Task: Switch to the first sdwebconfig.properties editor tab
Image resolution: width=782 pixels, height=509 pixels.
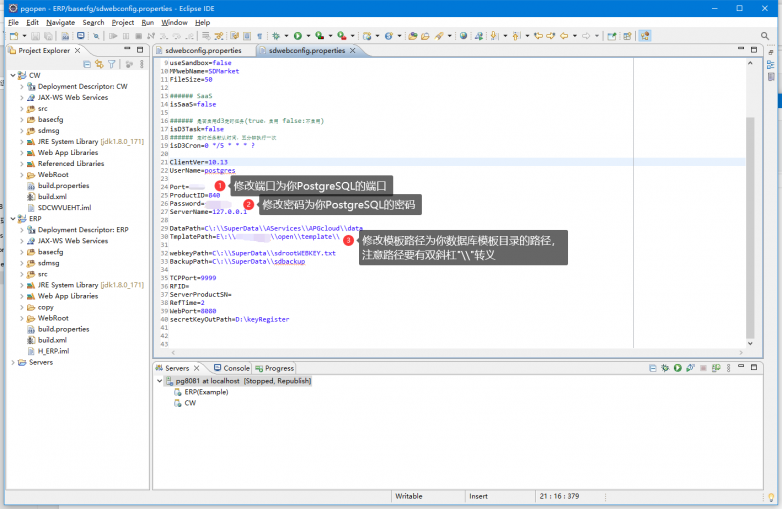Action: pos(203,50)
